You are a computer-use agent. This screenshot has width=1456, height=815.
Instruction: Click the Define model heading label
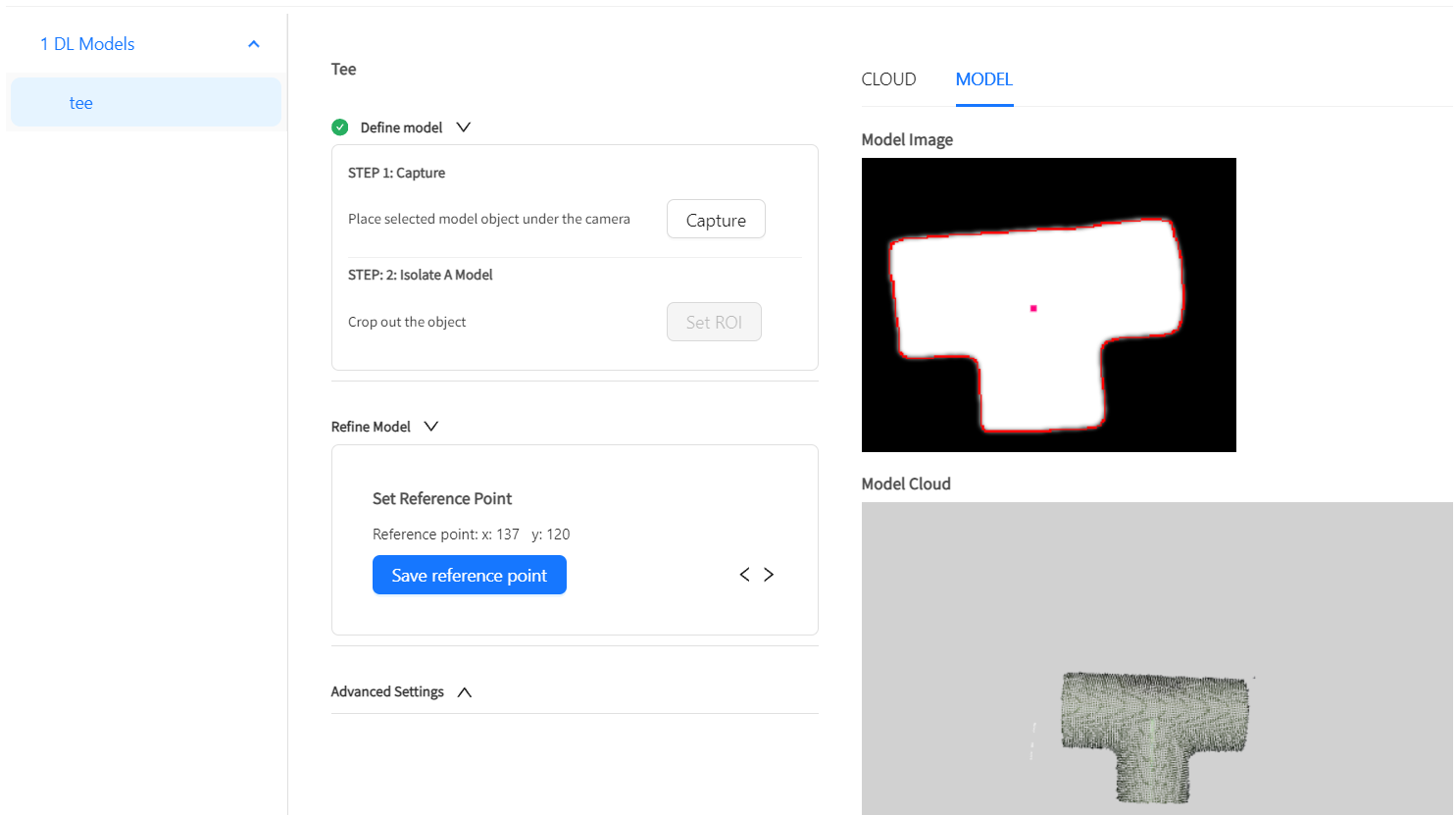tap(401, 127)
